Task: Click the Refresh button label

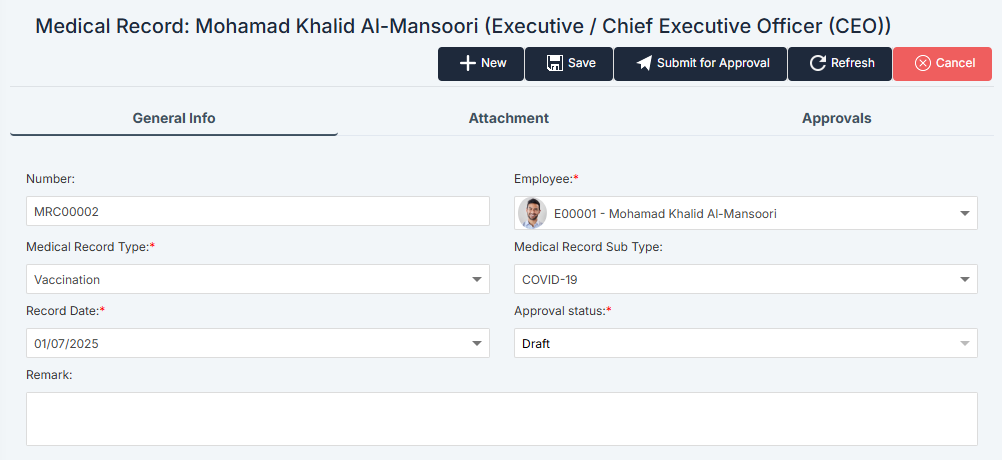Action: click(852, 63)
